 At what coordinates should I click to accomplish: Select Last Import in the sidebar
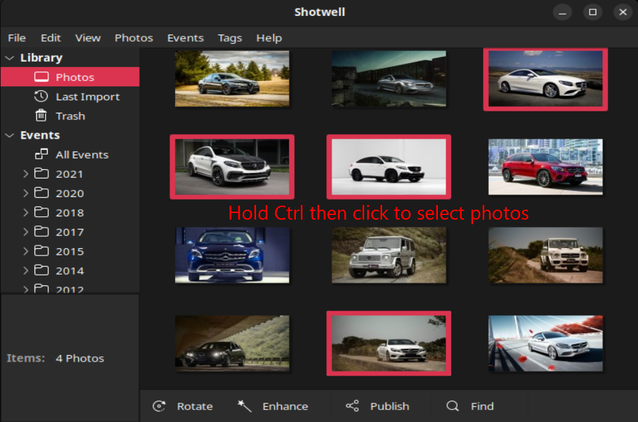[x=70, y=96]
